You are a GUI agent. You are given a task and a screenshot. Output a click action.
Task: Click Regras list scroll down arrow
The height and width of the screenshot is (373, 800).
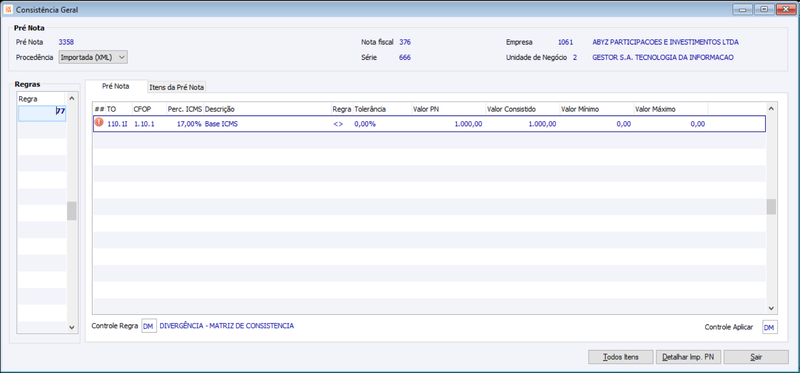[x=71, y=327]
